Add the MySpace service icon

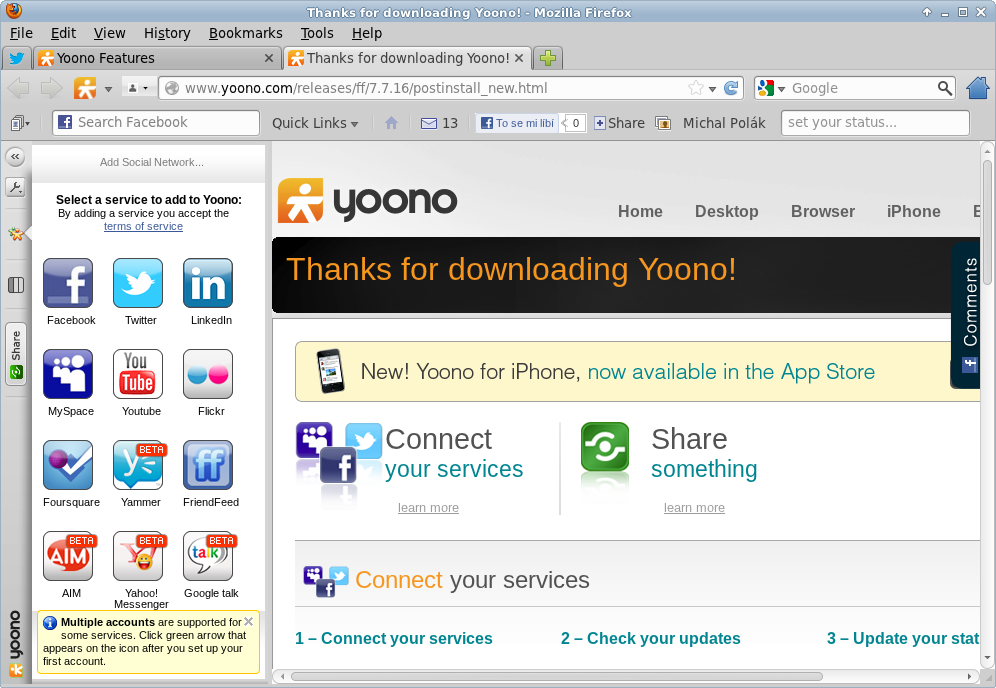click(68, 374)
